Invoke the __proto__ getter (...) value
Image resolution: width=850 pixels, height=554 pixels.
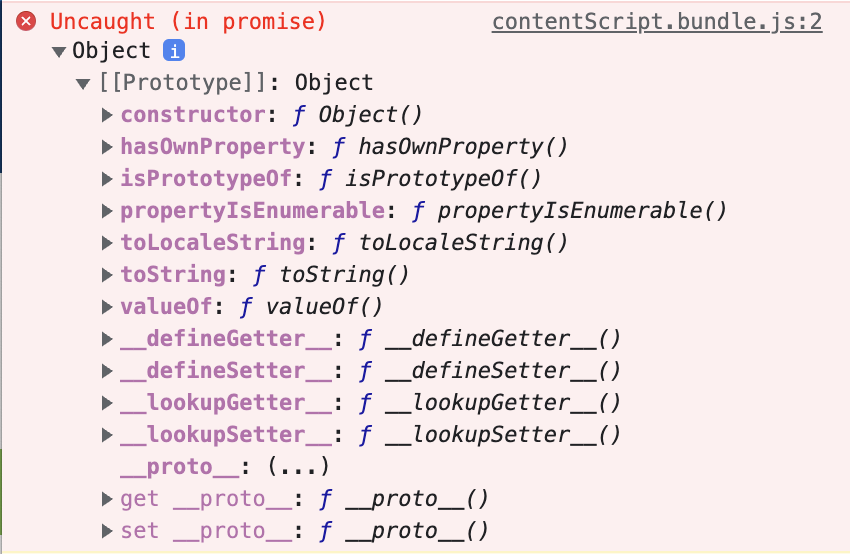tap(298, 467)
